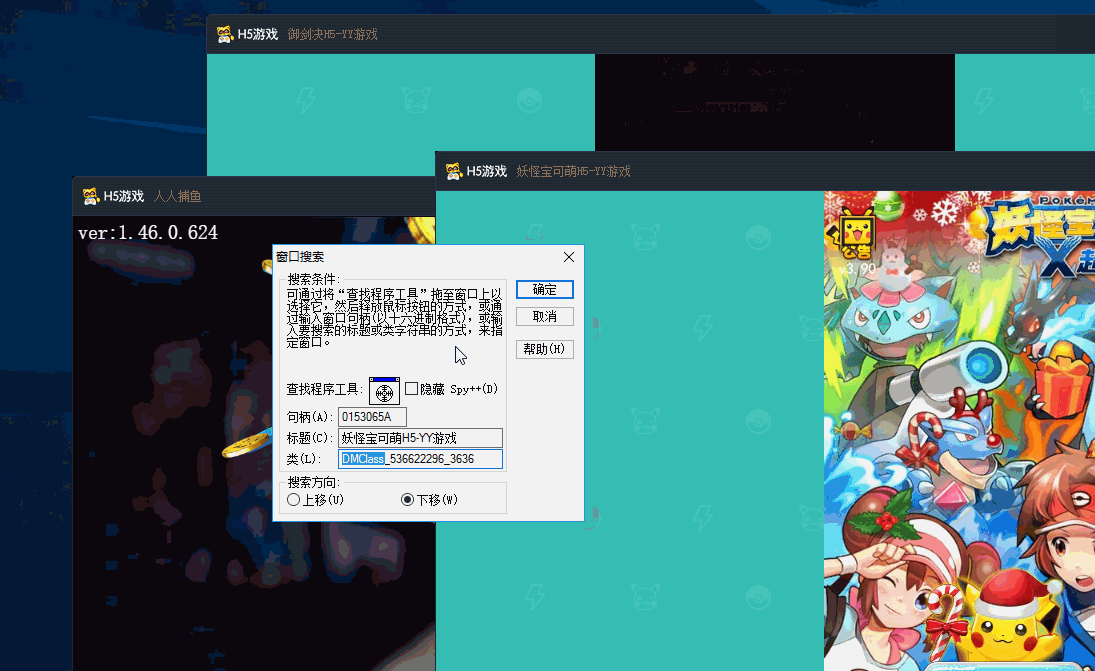1095x671 pixels.
Task: Click the 确定 button in search dialog
Action: coord(544,289)
